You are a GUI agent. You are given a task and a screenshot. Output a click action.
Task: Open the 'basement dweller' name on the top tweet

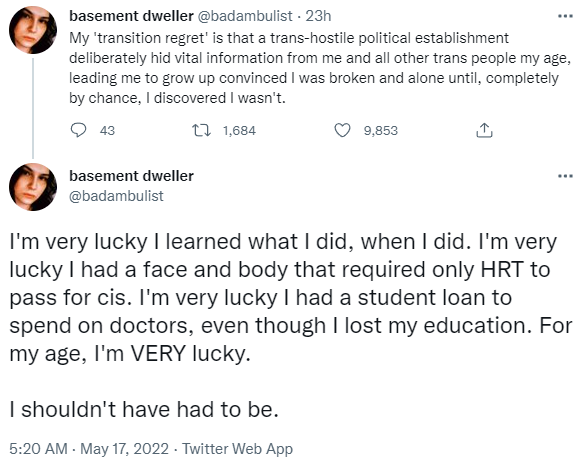pyautogui.click(x=131, y=16)
